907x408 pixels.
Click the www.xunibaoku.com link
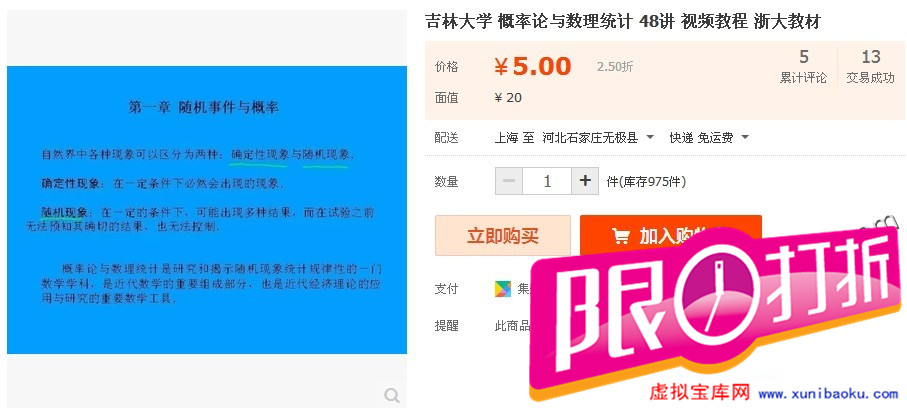point(828,394)
